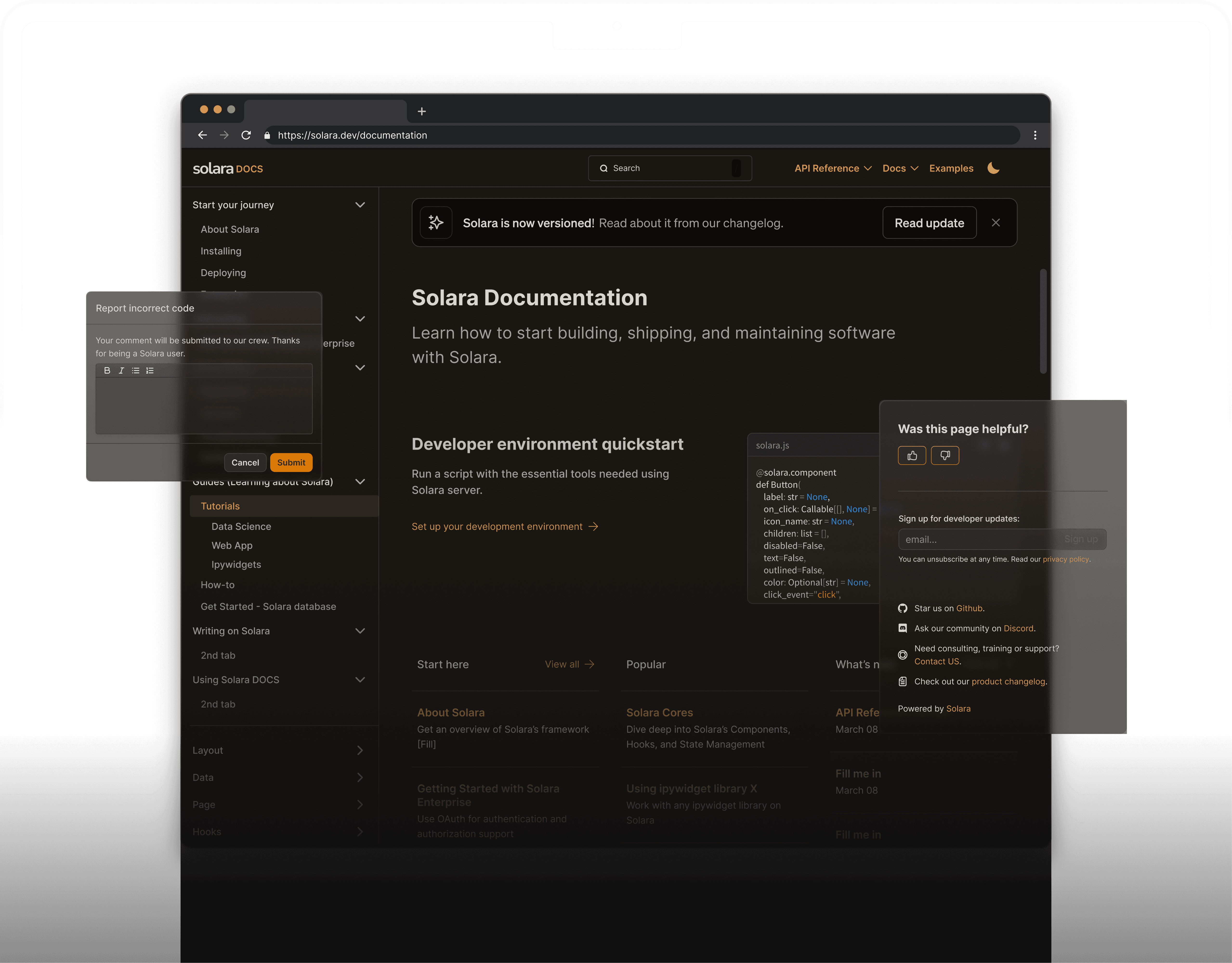Click the numbered list icon in editor

150,371
